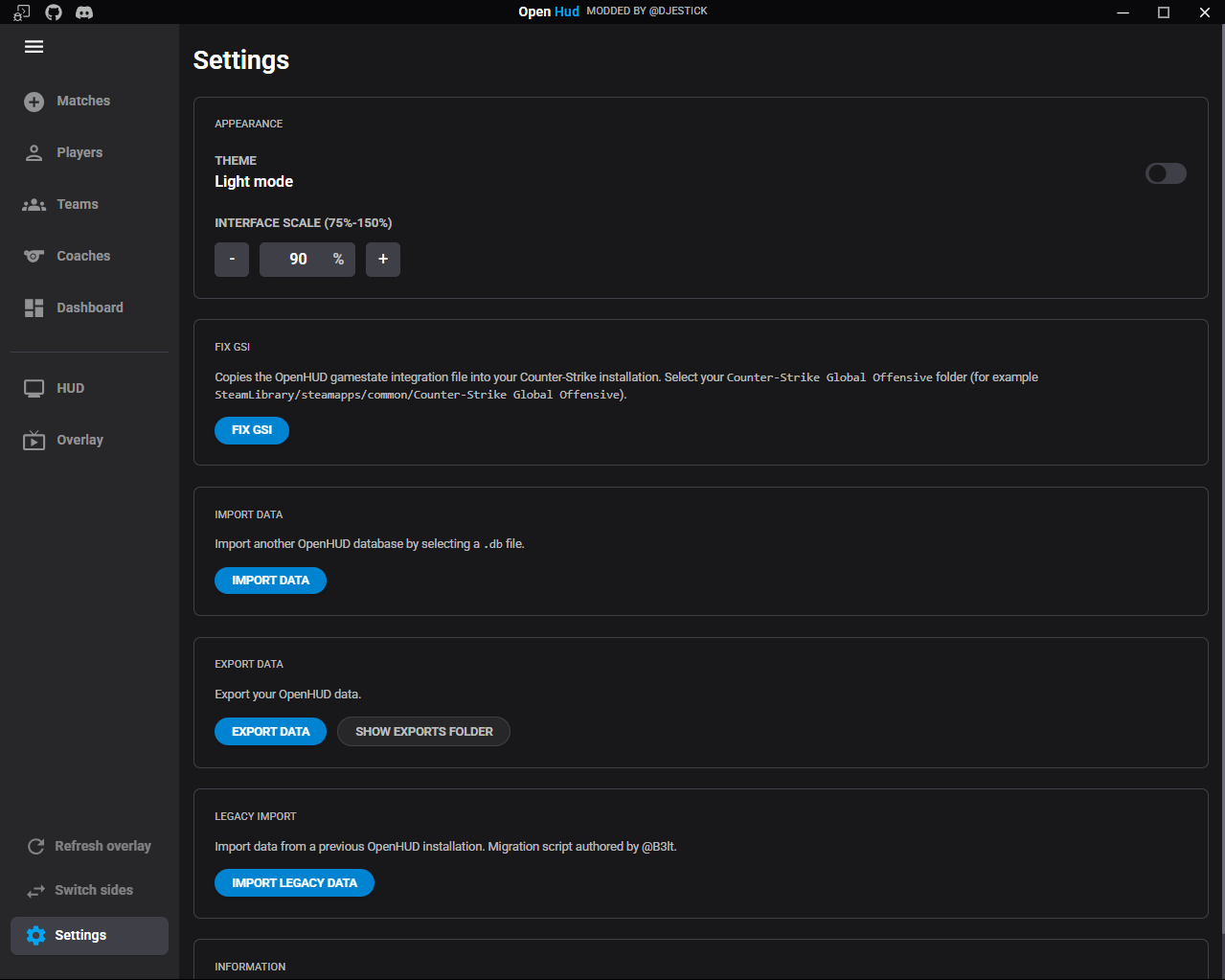Go to Overlay page
Screen dimensions: 1225x980
[79, 440]
